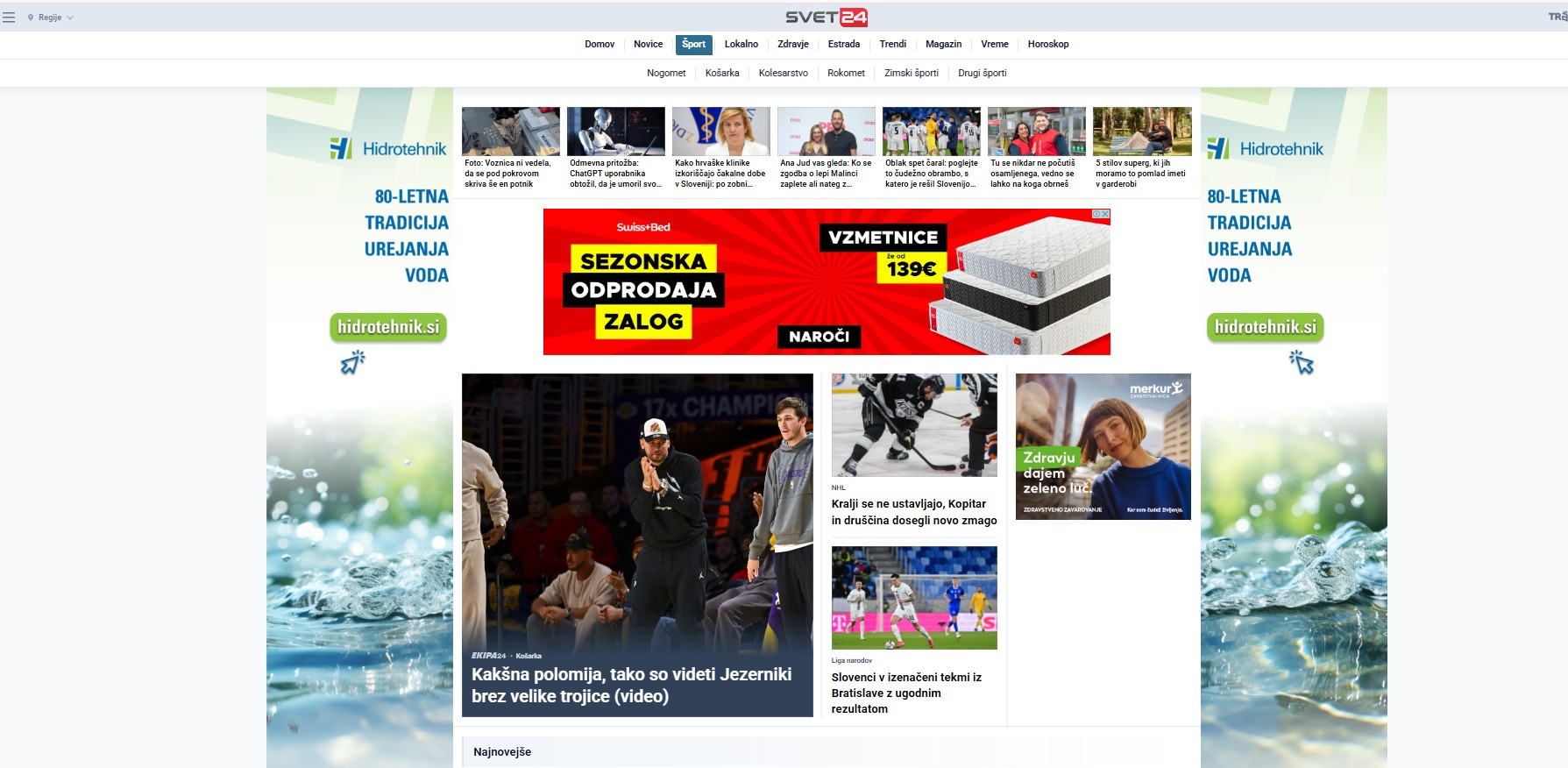Select the Šport tab

pos(693,44)
